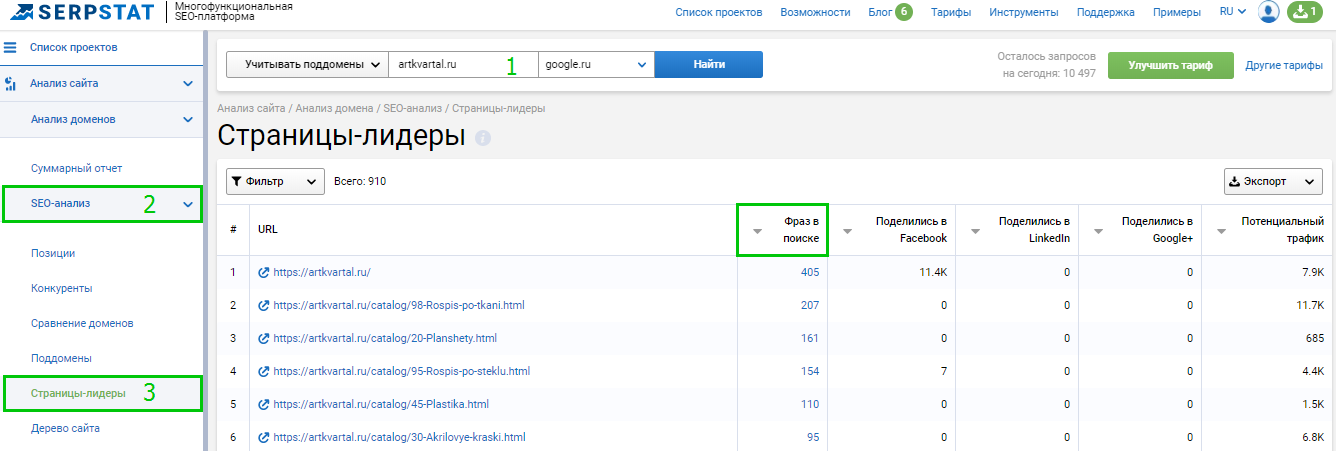Open the user profile avatar icon

coord(1269,12)
